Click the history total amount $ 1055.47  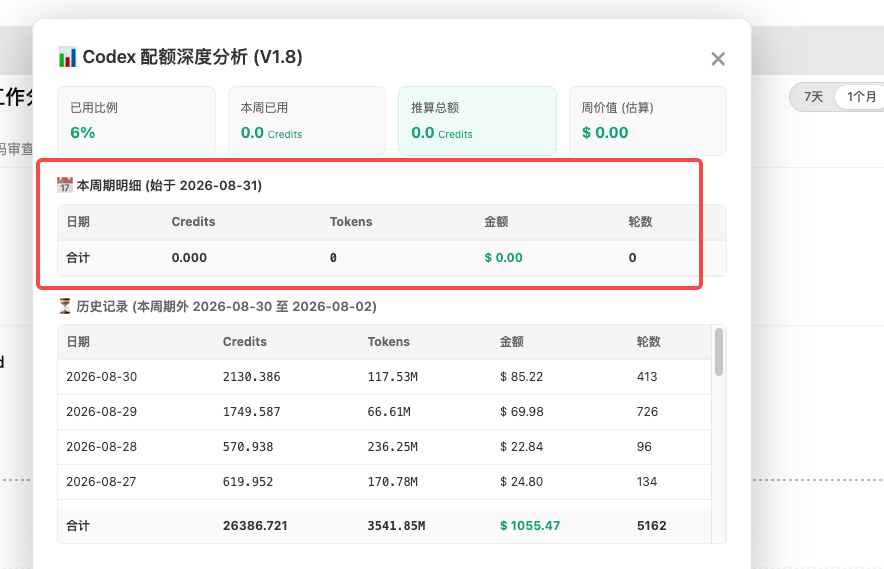point(530,526)
